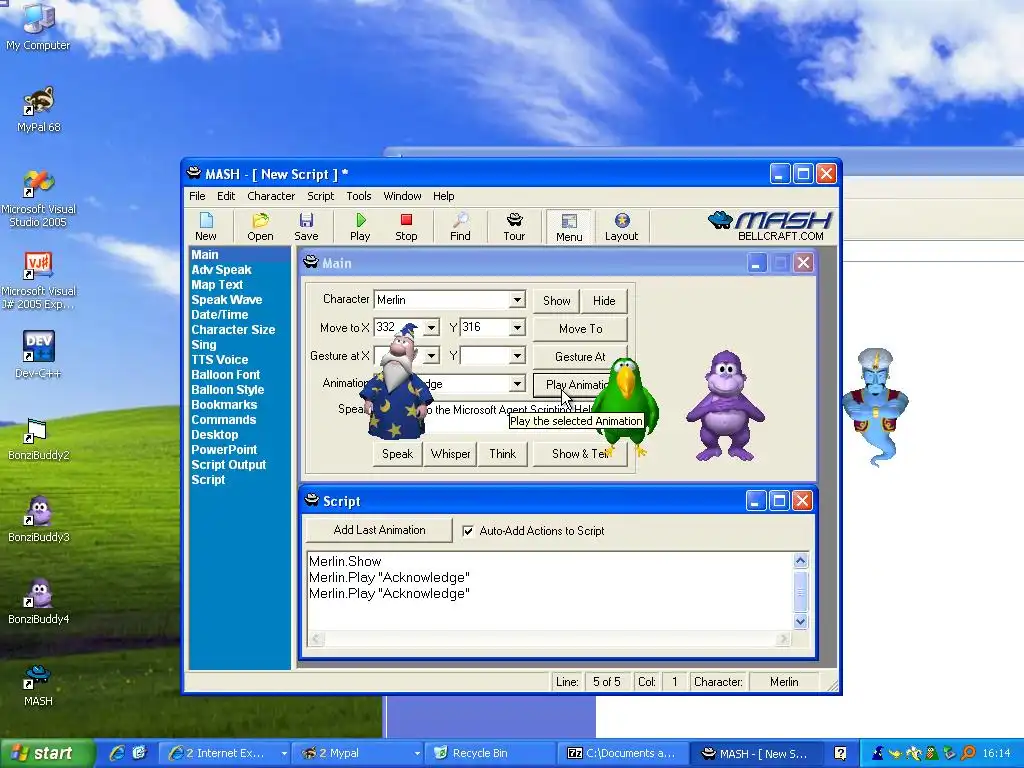
Task: Switch to Recycle Bin taskbar window
Action: coord(490,753)
